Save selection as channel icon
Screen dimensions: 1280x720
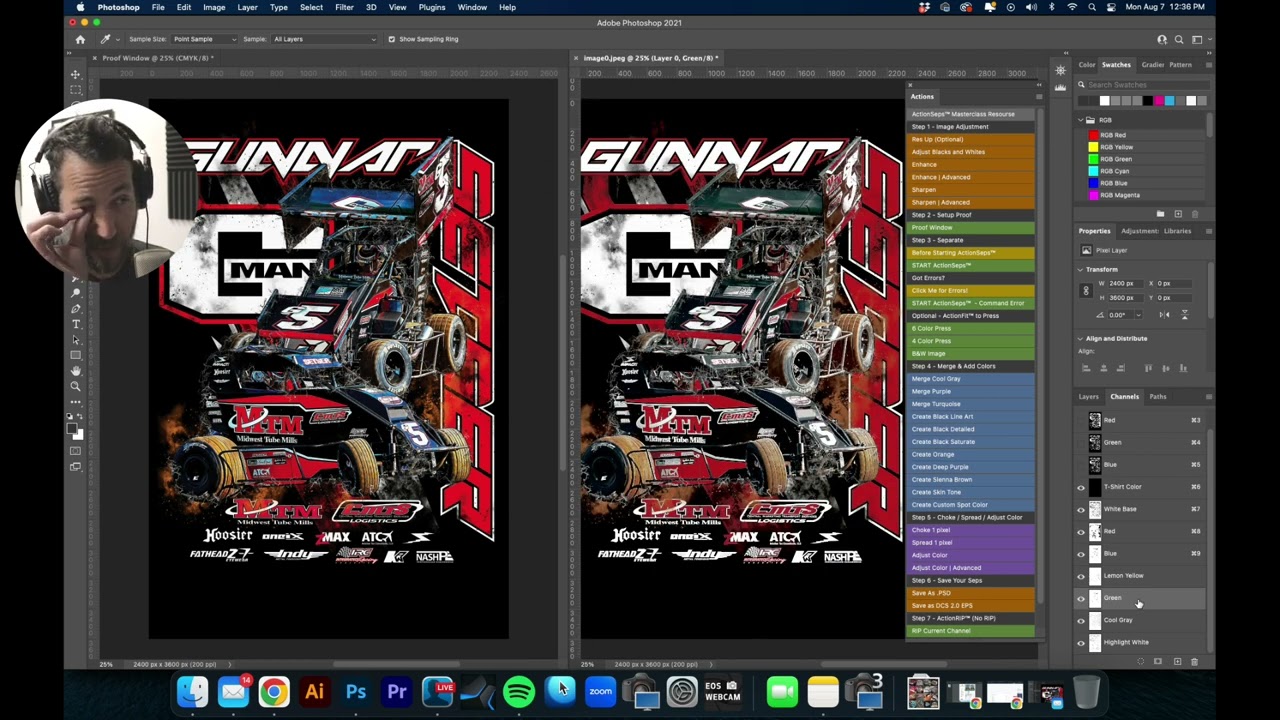click(1158, 661)
